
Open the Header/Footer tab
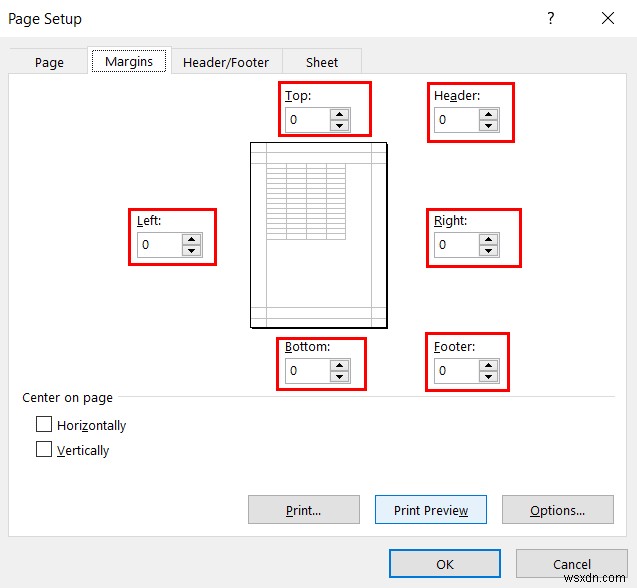pyautogui.click(x=226, y=62)
